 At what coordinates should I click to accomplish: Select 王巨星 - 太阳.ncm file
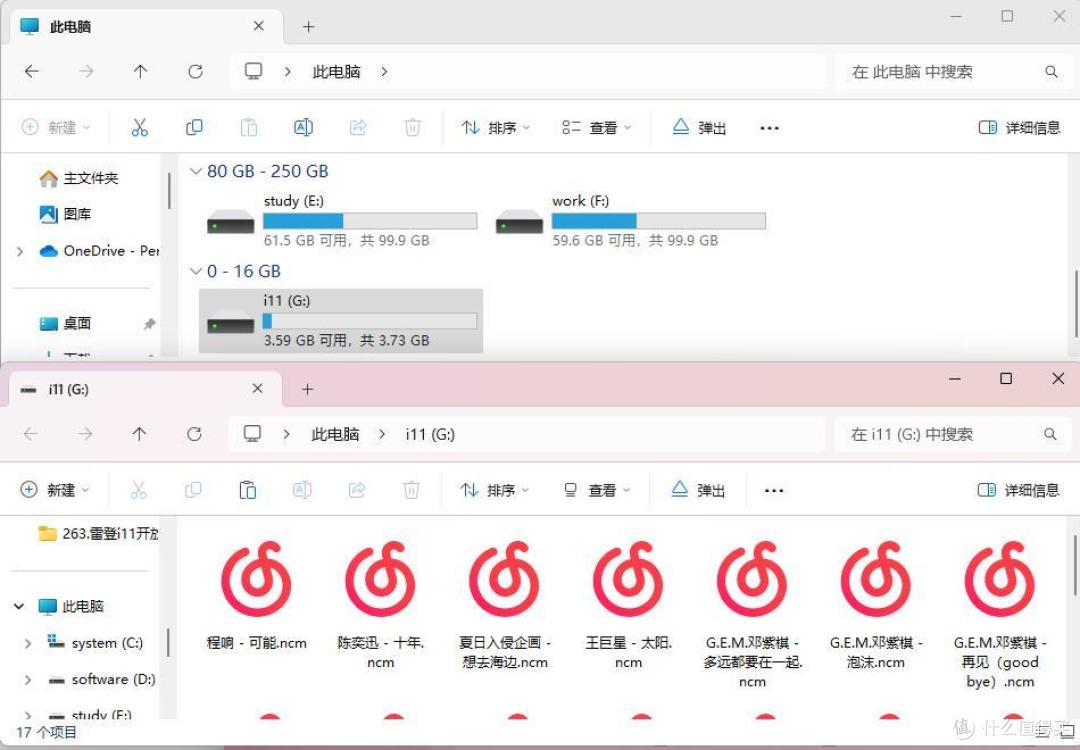(628, 606)
